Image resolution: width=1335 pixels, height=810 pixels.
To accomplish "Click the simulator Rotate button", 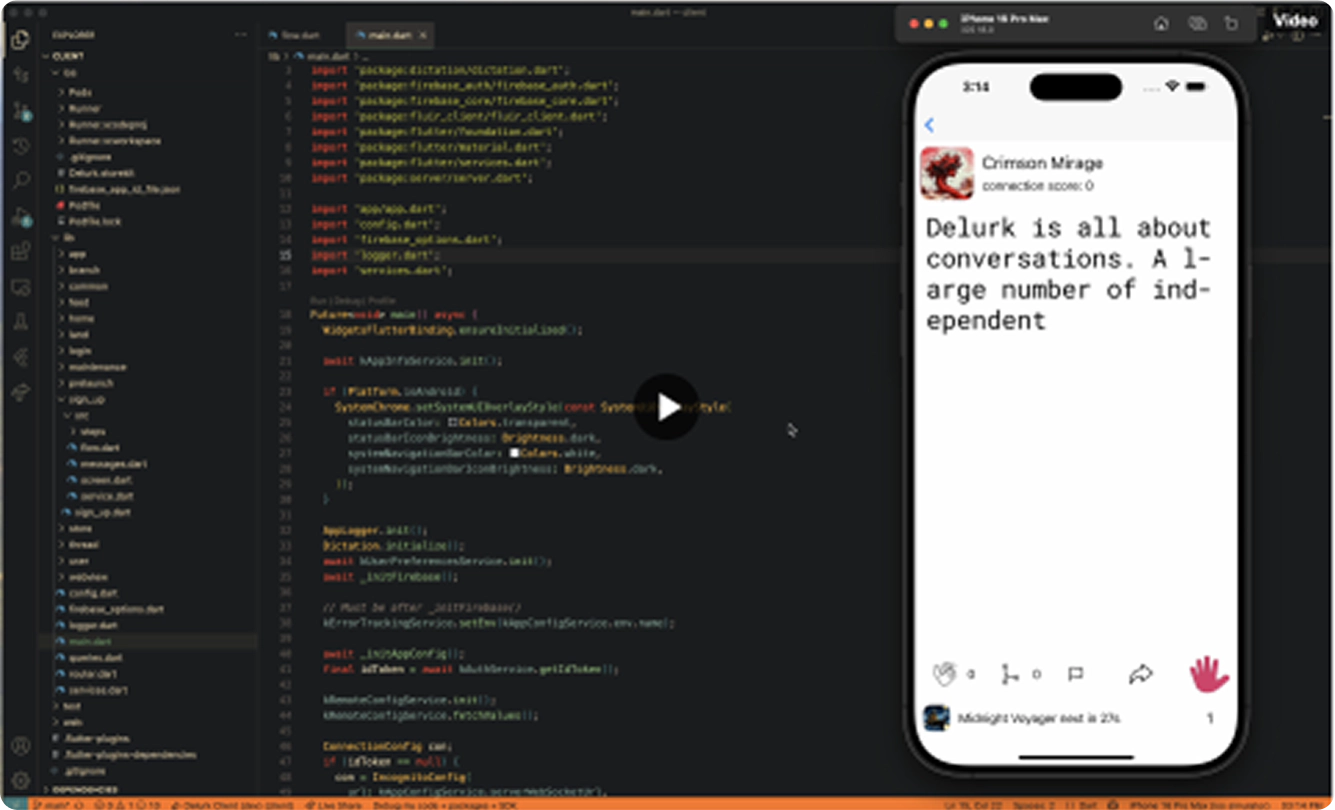I will pyautogui.click(x=1231, y=23).
